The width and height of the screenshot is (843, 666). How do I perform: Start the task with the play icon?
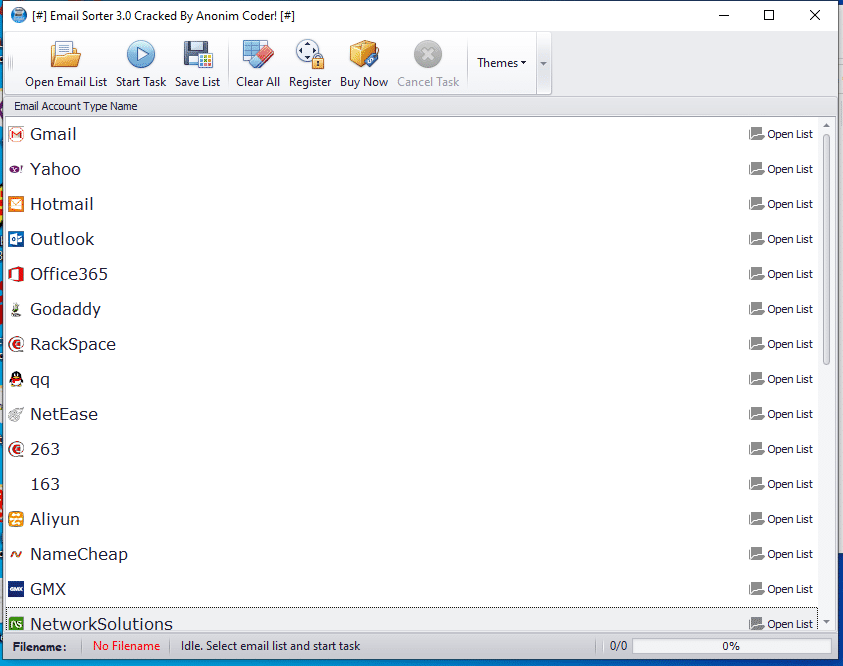(141, 54)
